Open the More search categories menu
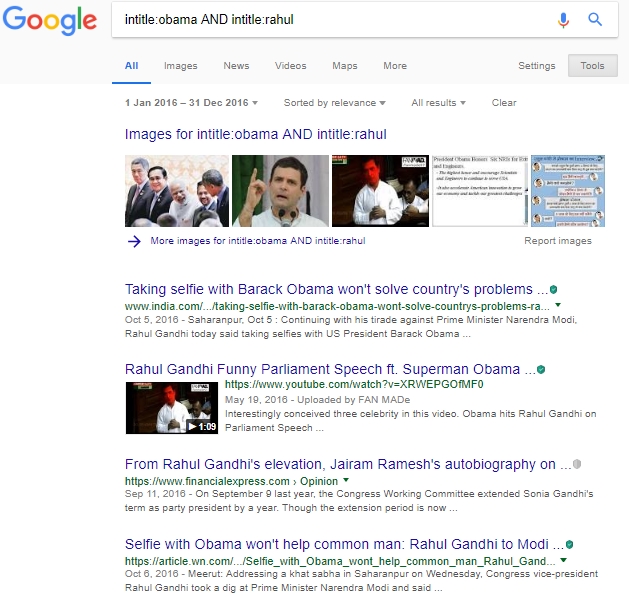 click(395, 66)
